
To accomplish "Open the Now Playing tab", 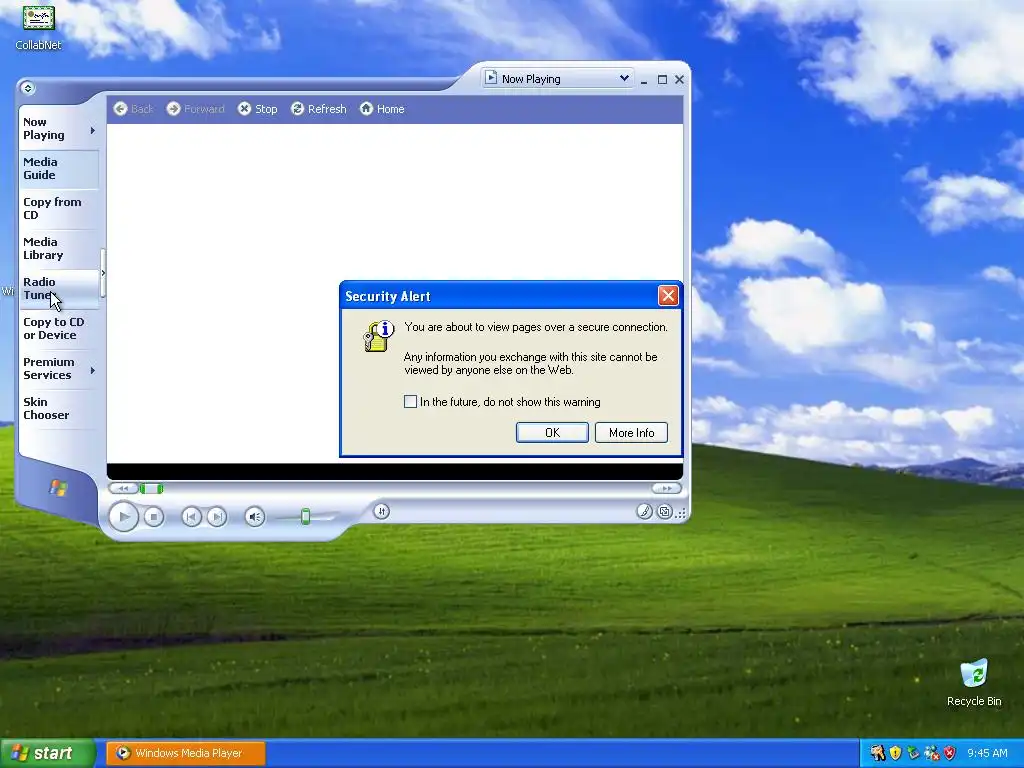I will (58, 129).
